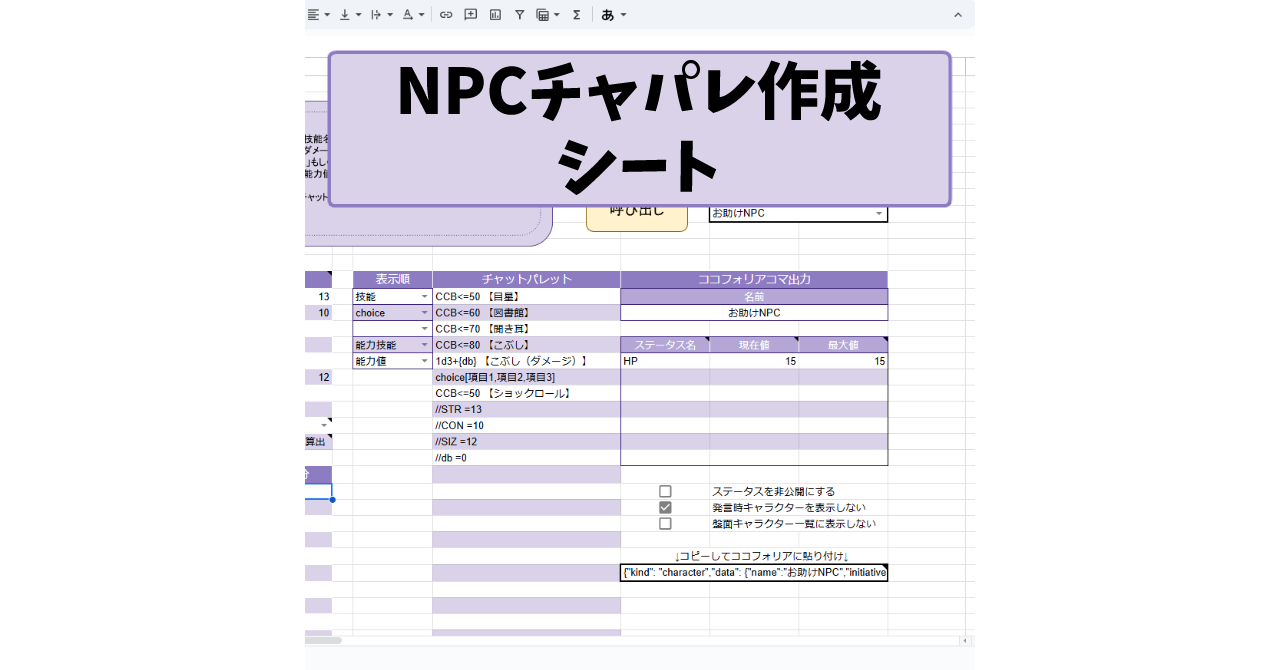Insert a comment using the comment icon
This screenshot has width=1280, height=670.
(x=470, y=15)
